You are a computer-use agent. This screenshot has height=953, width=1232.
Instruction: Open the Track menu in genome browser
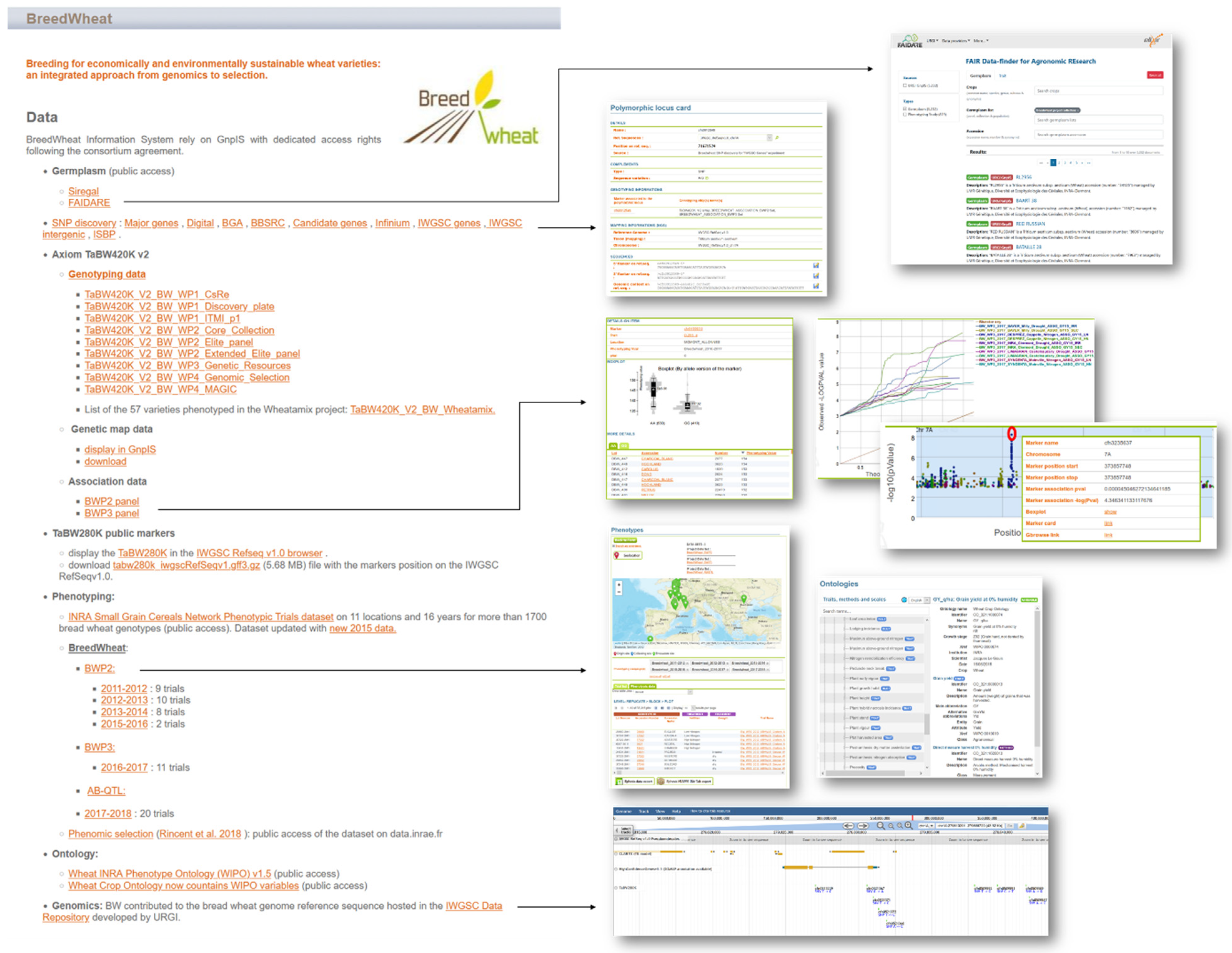point(644,812)
